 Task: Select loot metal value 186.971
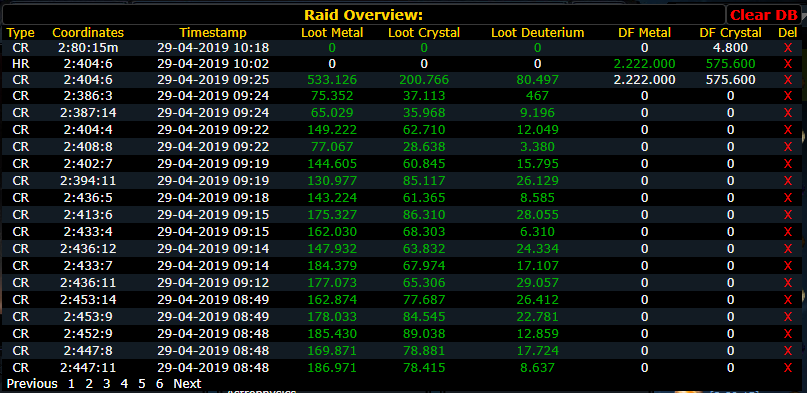pyautogui.click(x=332, y=367)
